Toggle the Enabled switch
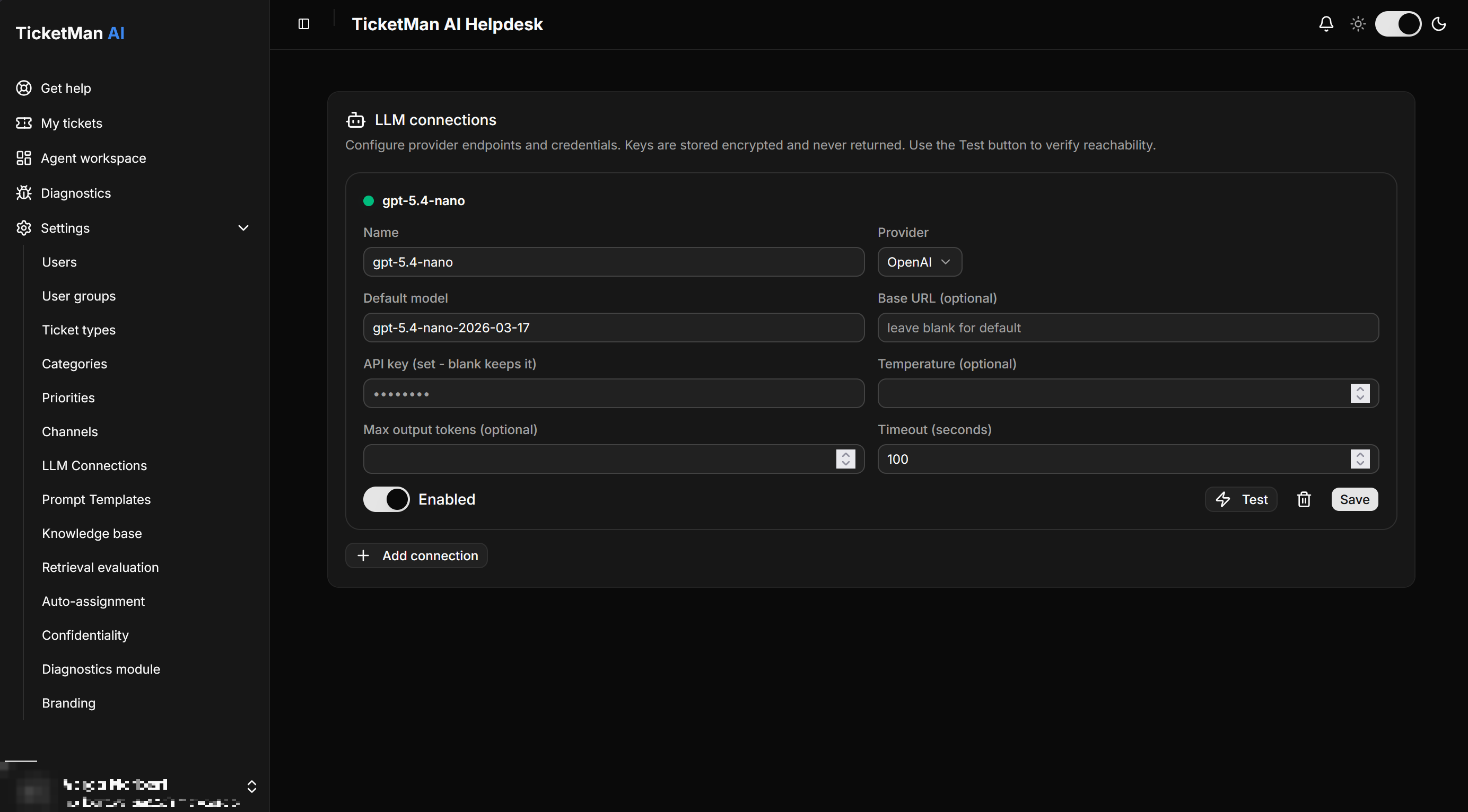This screenshot has height=812, width=1468. click(387, 499)
